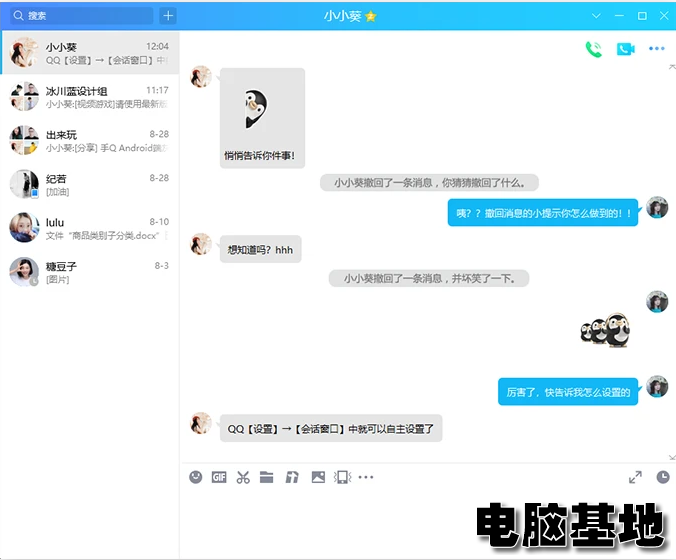676x560 pixels.
Task: Send a window shake nudge
Action: pos(343,477)
